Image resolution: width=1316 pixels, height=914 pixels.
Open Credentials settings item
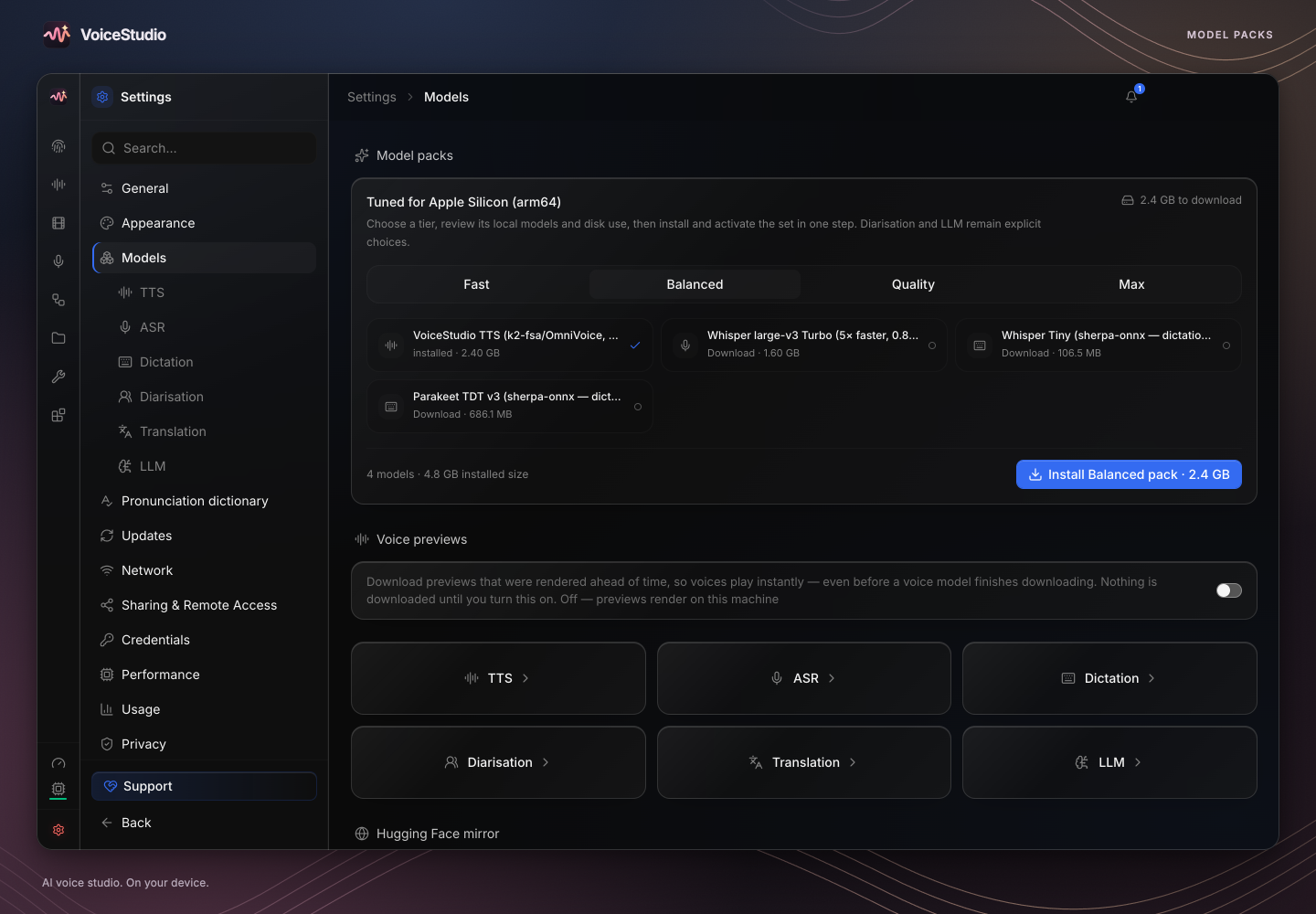click(x=204, y=640)
